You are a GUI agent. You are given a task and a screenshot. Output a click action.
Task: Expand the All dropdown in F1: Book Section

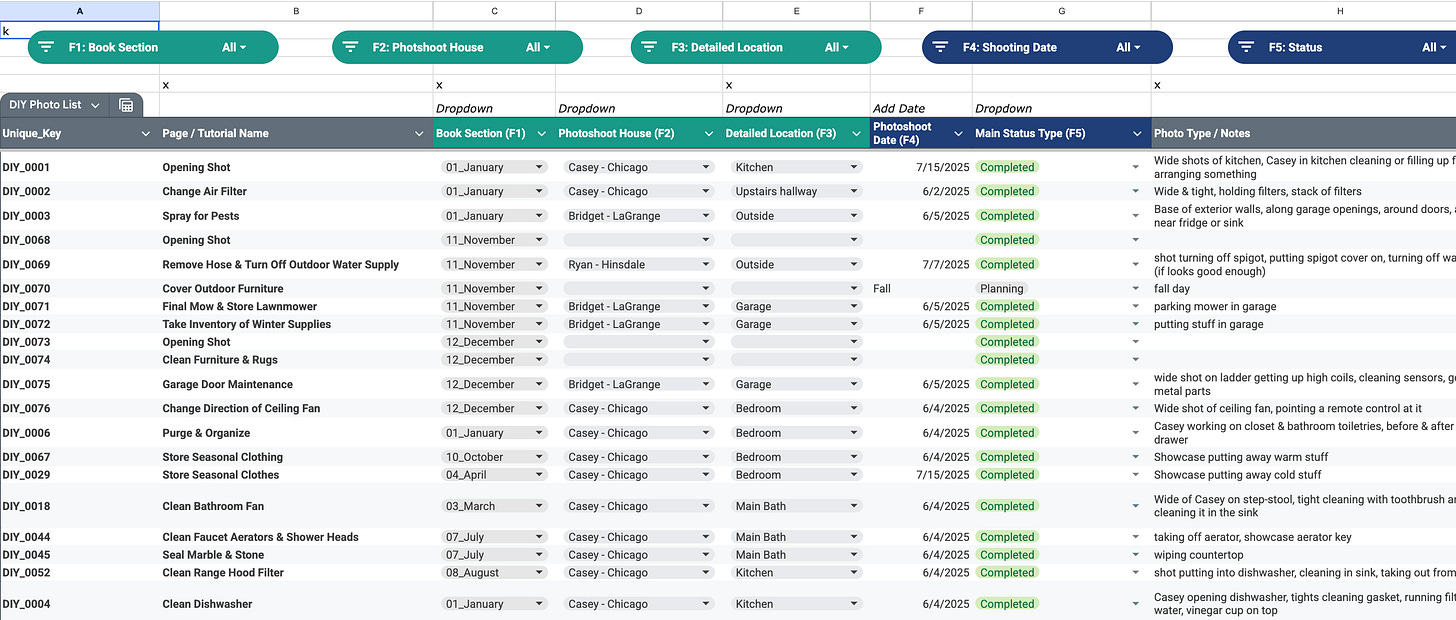234,47
